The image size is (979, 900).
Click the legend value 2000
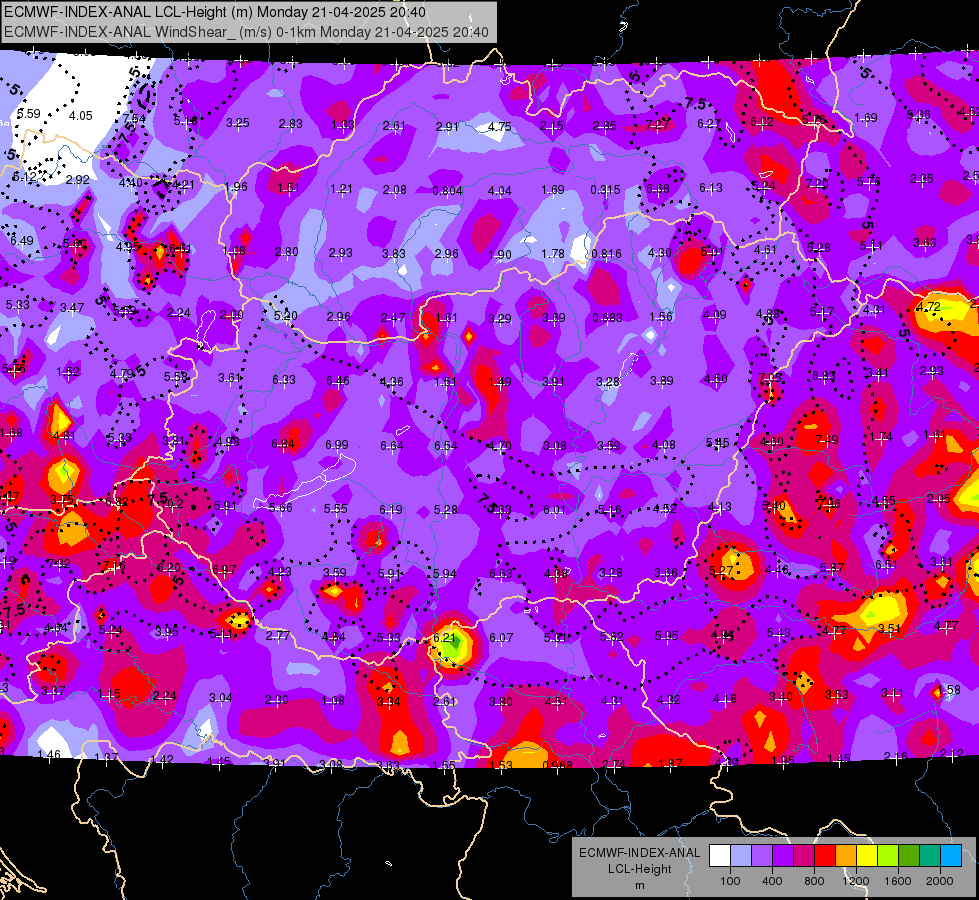click(940, 881)
